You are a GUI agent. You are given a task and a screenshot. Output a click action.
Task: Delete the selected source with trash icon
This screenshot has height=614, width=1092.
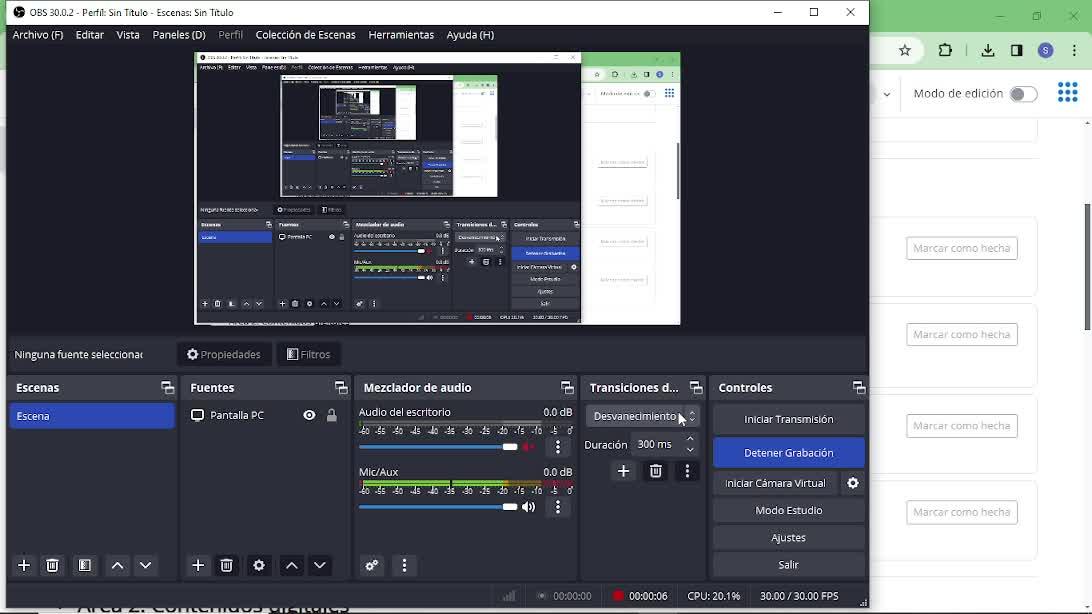[227, 566]
